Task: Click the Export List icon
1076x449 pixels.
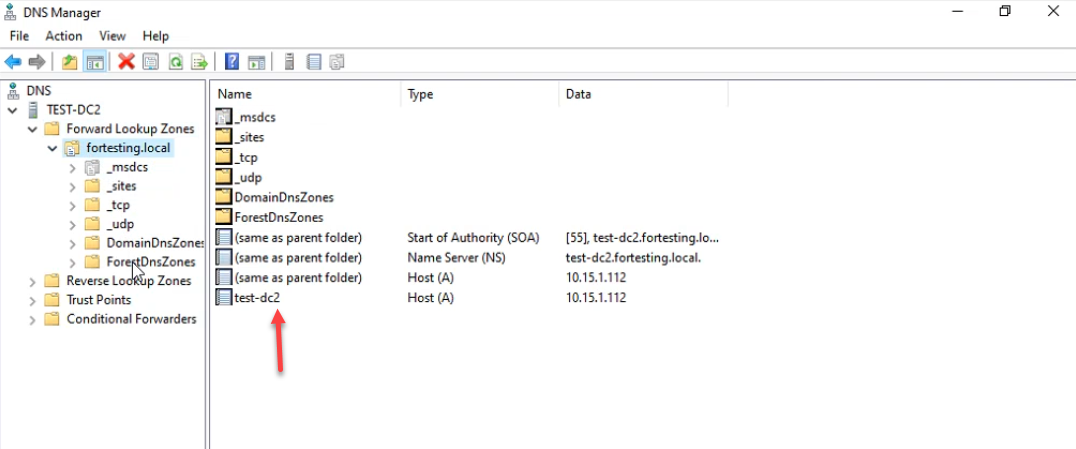Action: (199, 62)
